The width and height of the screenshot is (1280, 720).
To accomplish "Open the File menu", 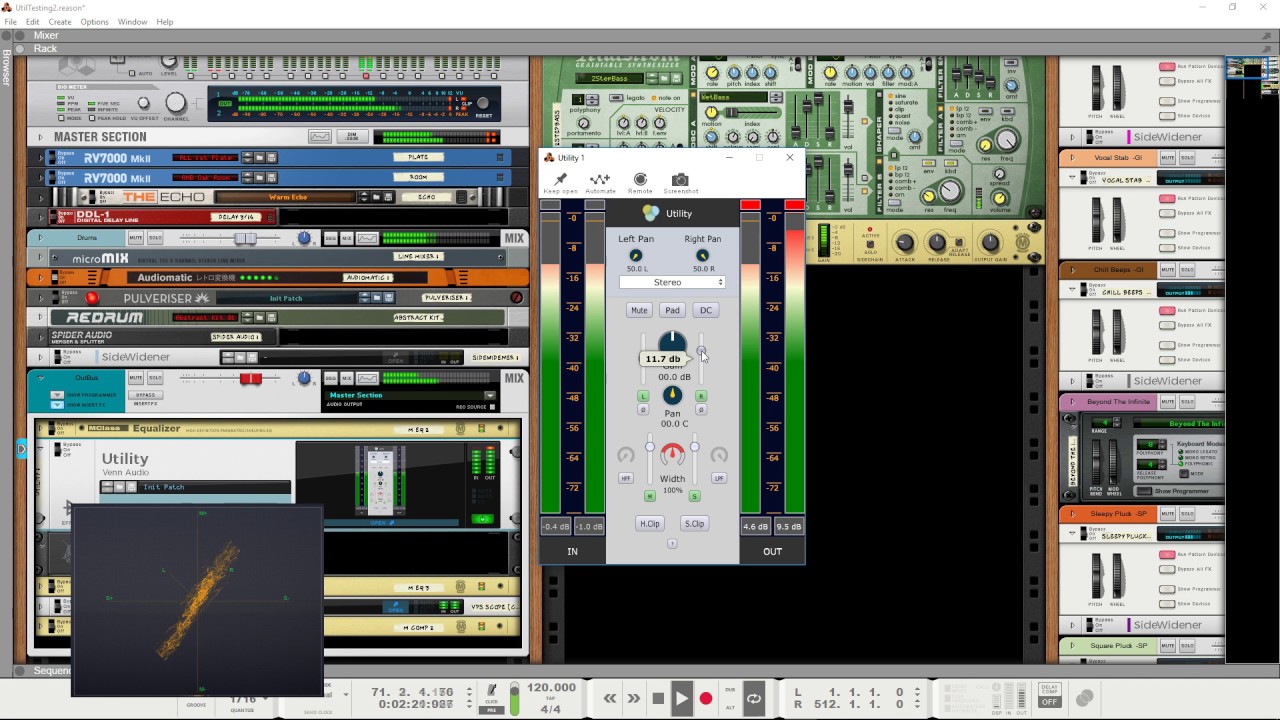I will point(10,21).
